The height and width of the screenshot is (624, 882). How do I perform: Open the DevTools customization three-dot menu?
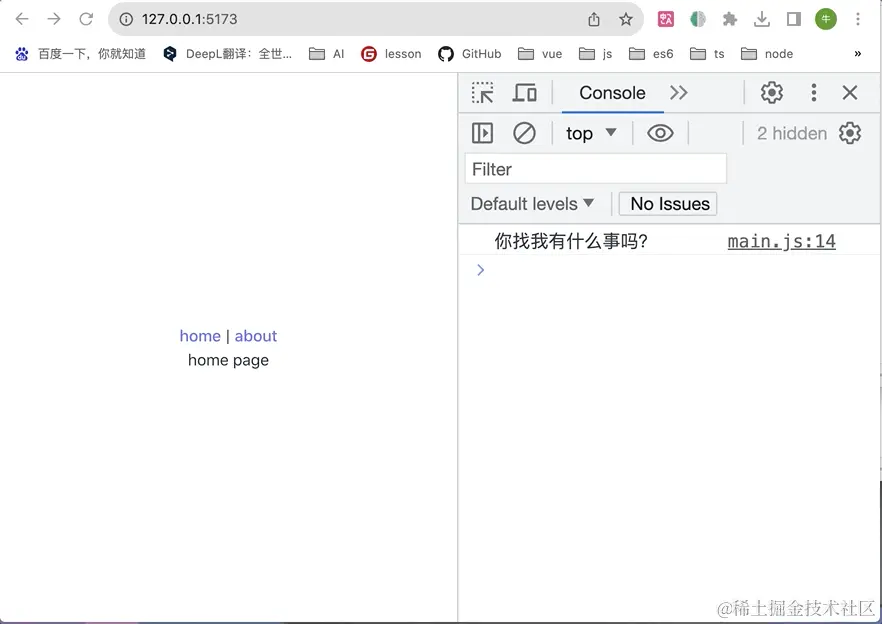click(x=813, y=92)
